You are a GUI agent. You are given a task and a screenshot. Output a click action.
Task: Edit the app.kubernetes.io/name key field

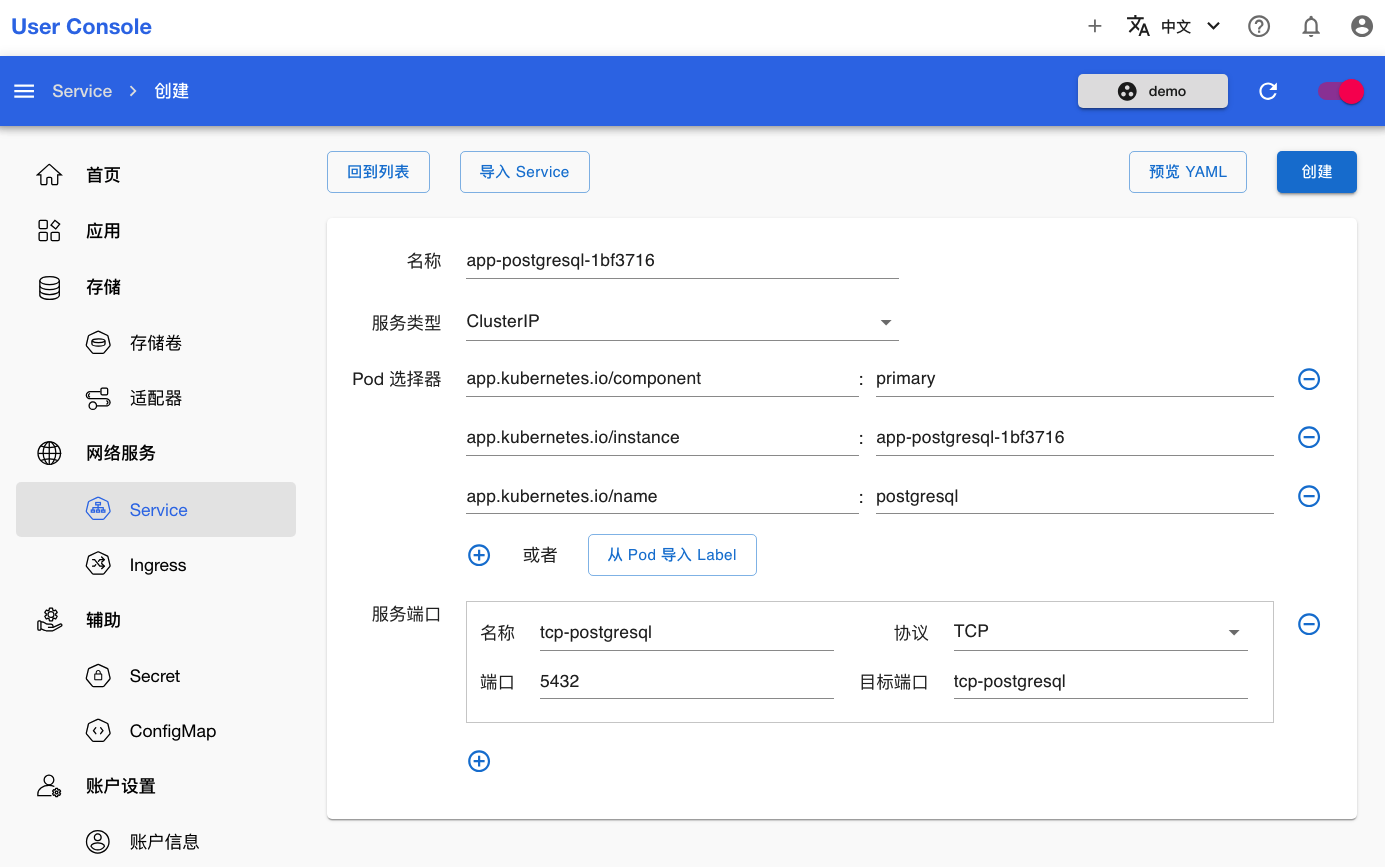tap(662, 496)
